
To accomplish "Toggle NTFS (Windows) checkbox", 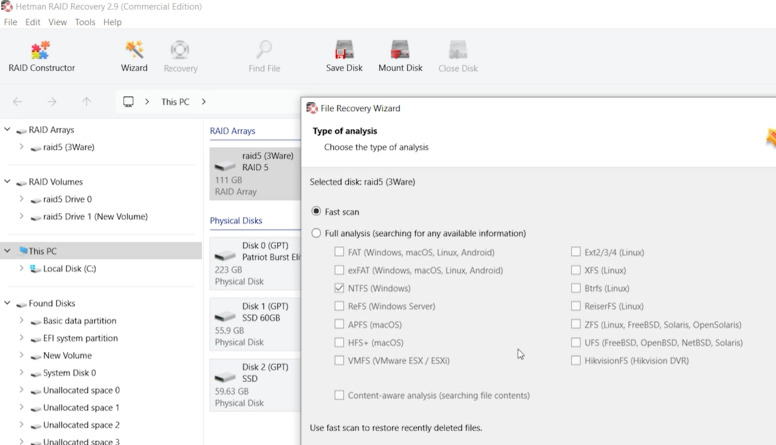I will (339, 288).
